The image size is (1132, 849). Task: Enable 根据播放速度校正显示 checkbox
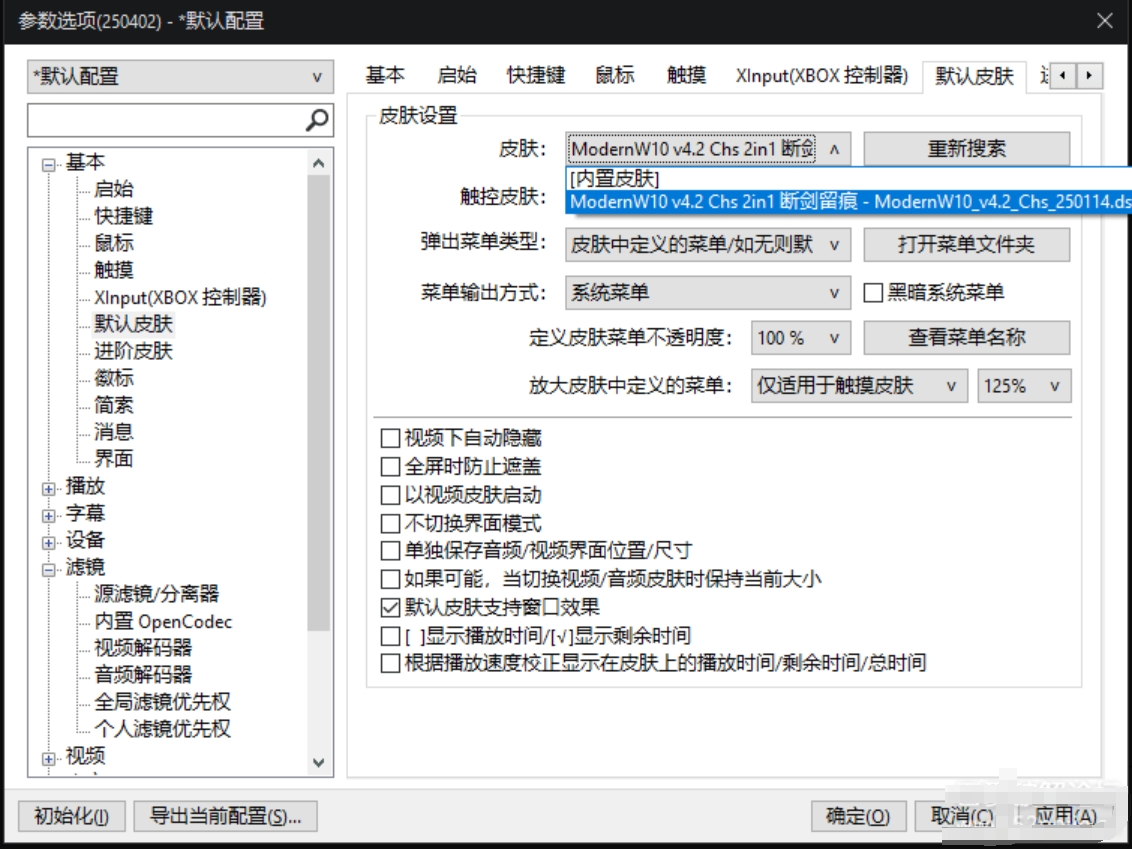click(x=390, y=663)
